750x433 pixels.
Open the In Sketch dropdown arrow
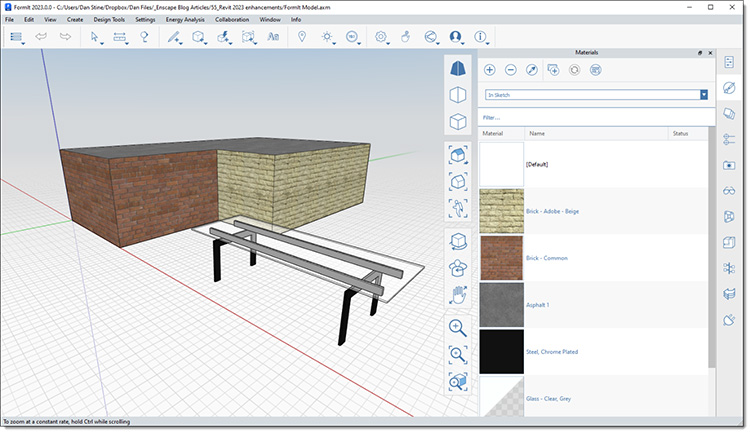pyautogui.click(x=704, y=95)
